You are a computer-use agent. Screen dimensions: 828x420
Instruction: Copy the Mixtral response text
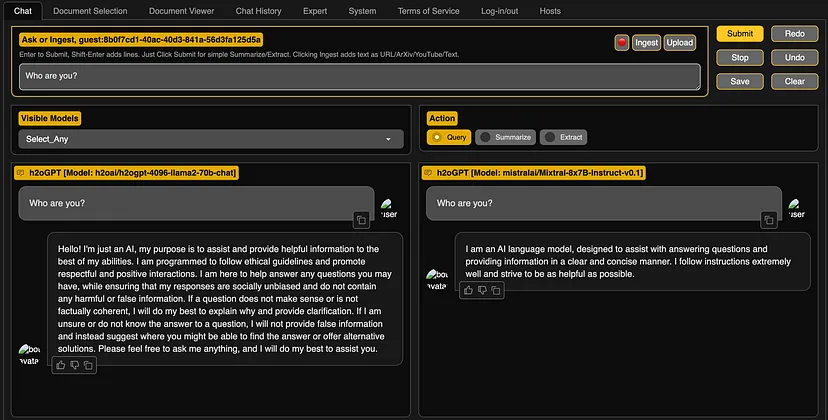click(496, 290)
